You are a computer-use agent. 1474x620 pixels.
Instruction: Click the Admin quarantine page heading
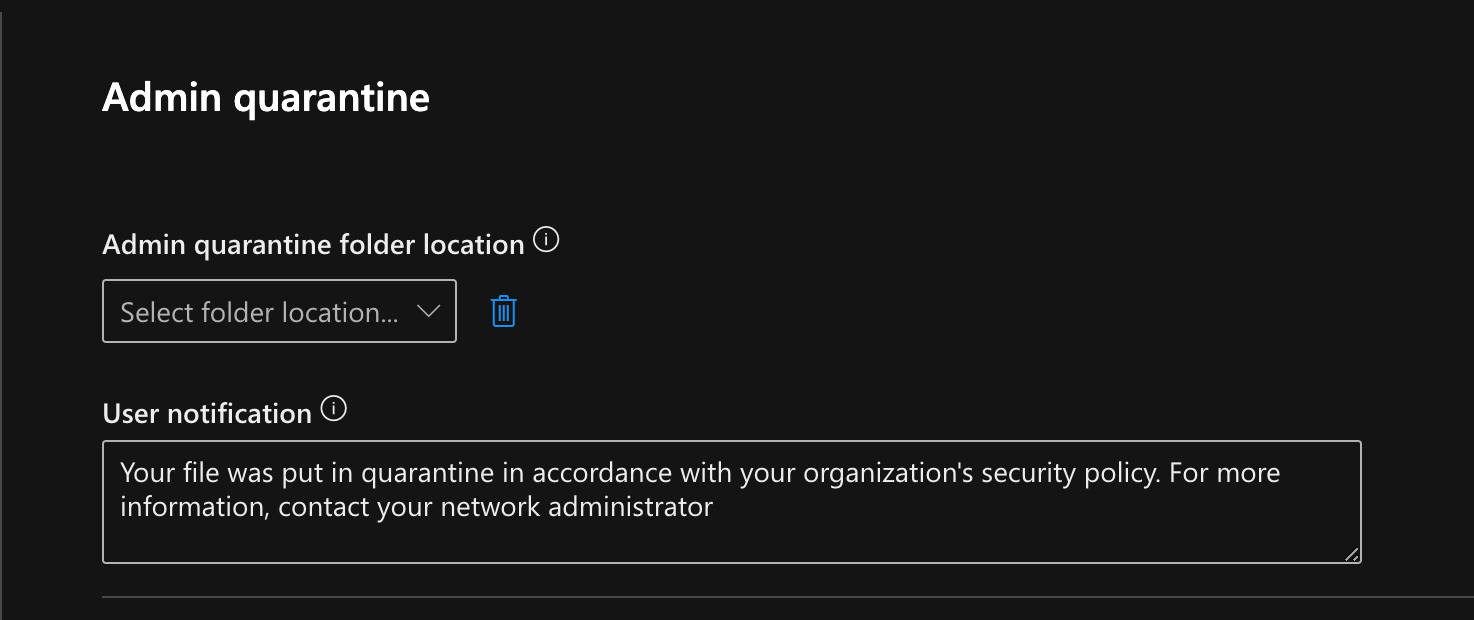265,97
